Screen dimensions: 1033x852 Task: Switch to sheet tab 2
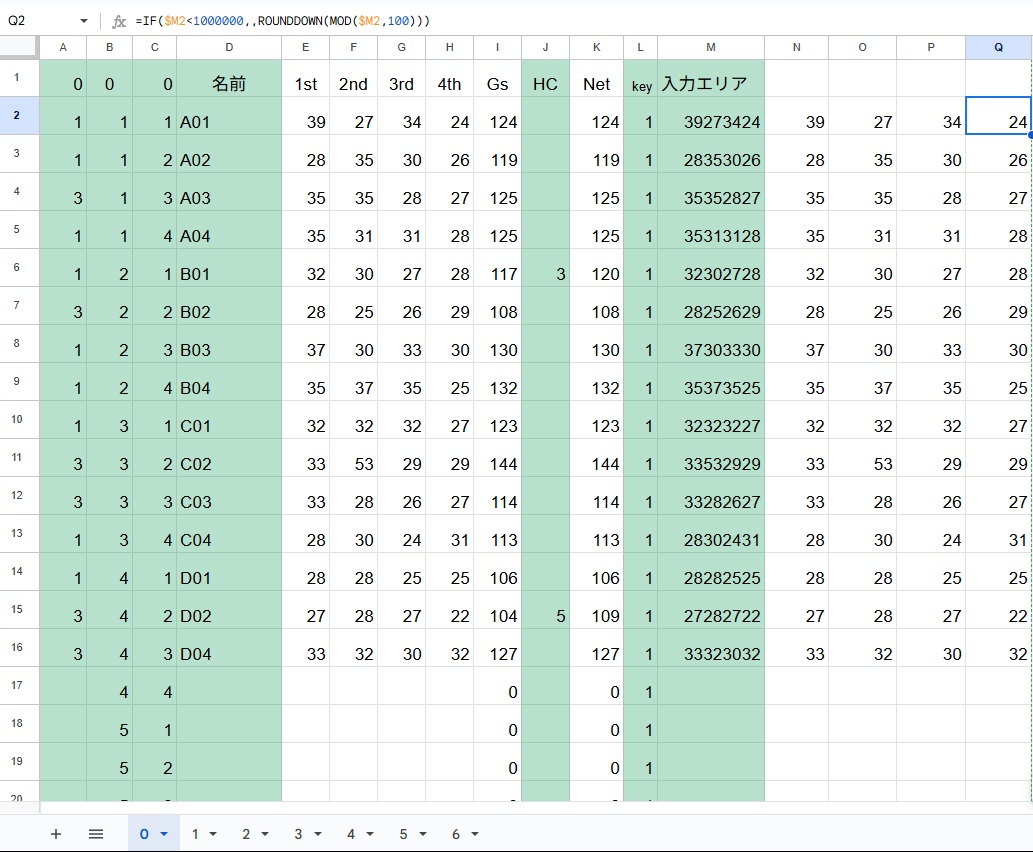(x=246, y=834)
